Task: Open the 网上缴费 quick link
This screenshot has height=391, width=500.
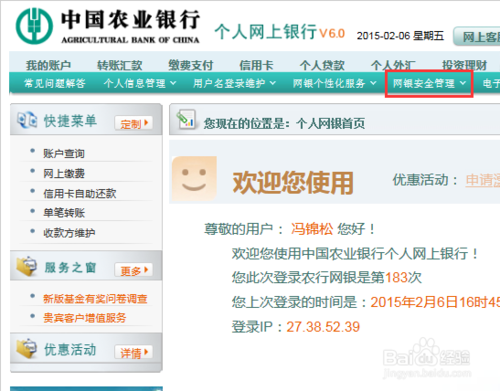Action: click(64, 173)
